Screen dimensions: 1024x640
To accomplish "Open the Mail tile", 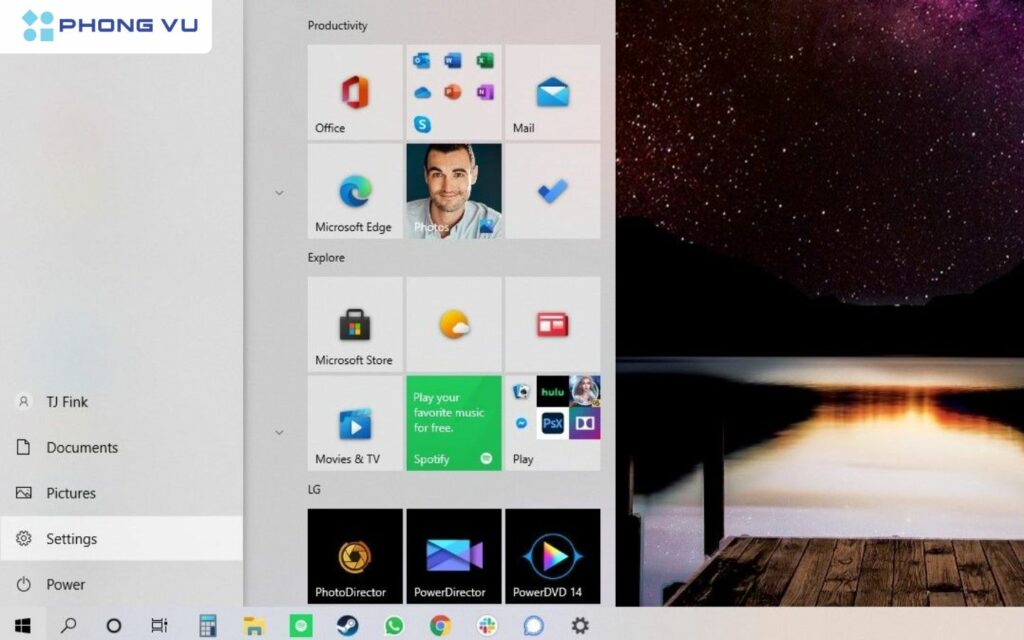I will [552, 92].
